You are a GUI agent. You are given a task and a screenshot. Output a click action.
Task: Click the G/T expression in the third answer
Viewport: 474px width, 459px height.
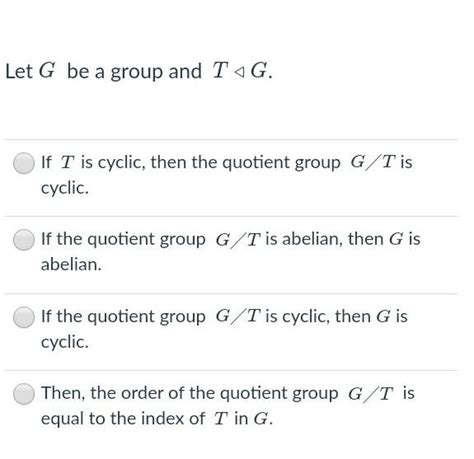238,316
